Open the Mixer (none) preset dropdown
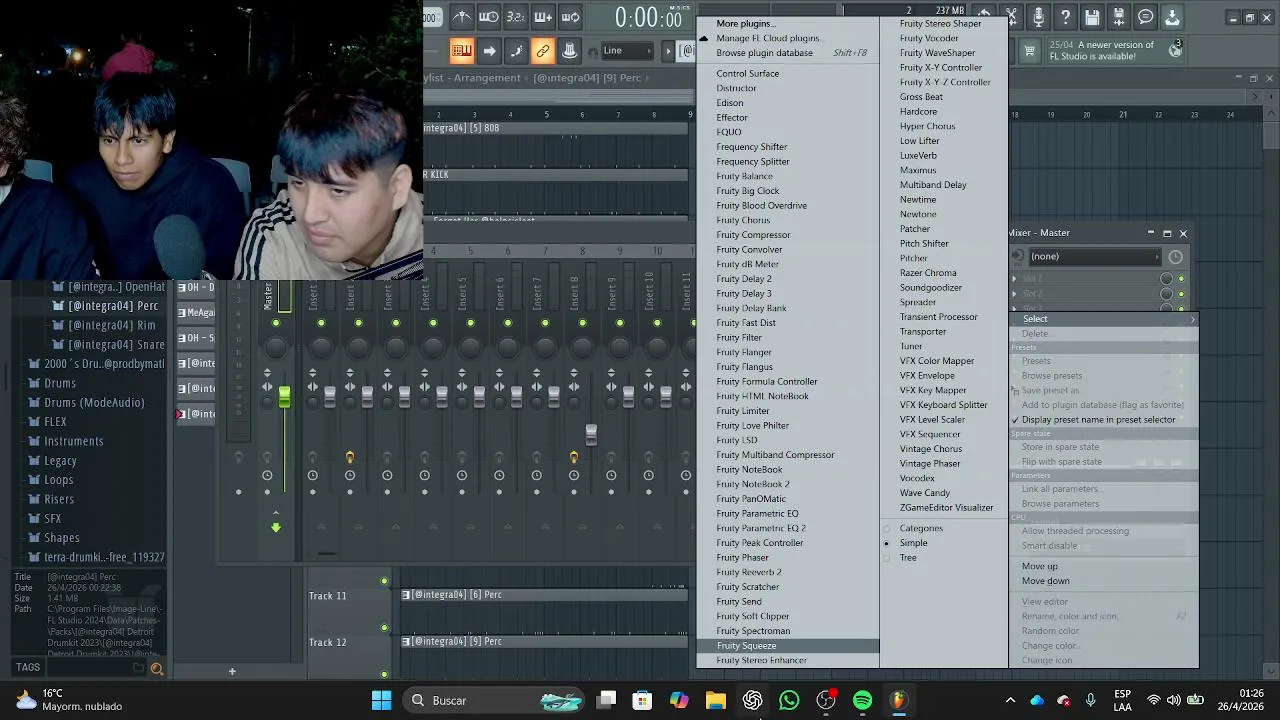The width and height of the screenshot is (1280, 720). [1095, 257]
